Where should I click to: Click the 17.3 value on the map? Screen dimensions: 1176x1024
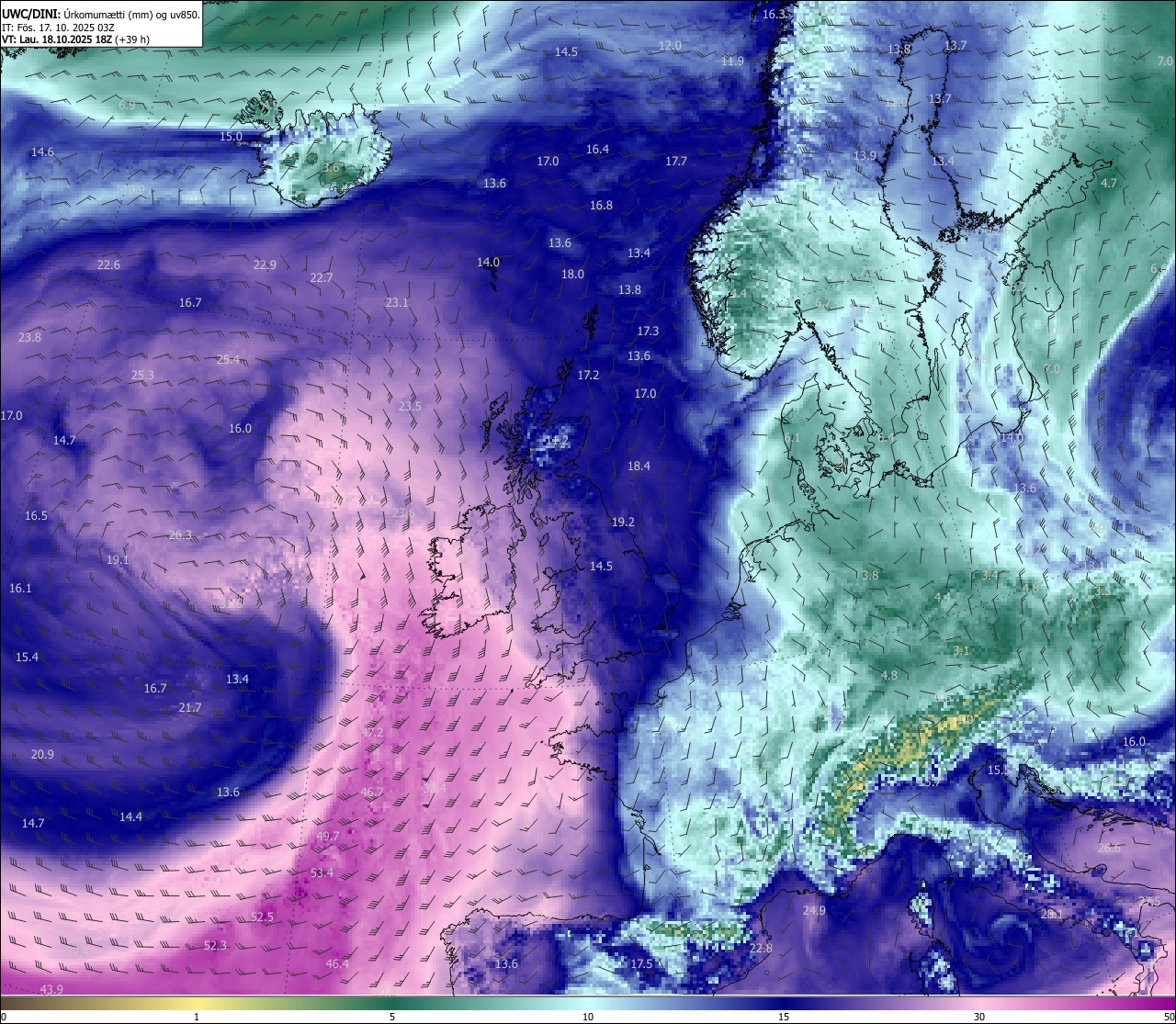click(648, 331)
